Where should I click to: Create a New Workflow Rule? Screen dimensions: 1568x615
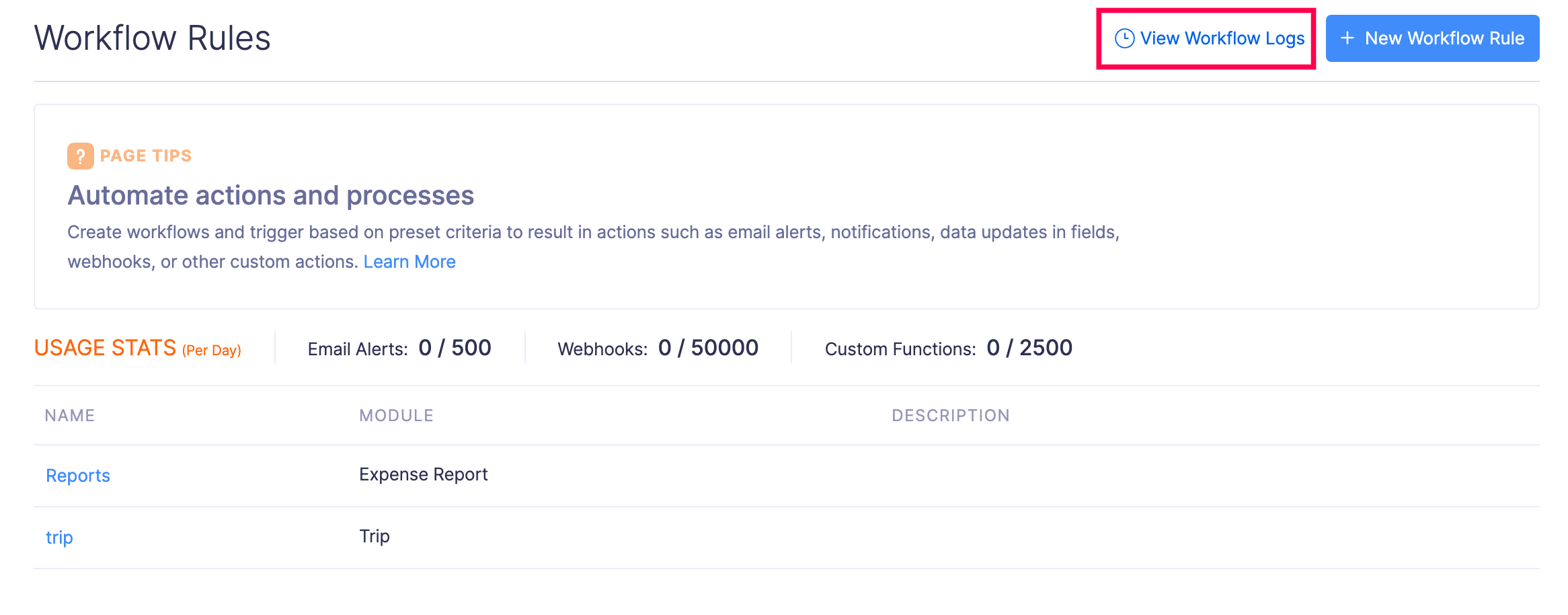(x=1432, y=38)
